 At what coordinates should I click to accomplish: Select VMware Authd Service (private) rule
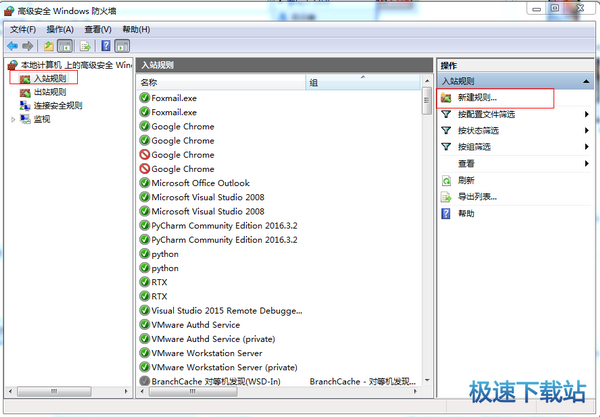coord(213,339)
